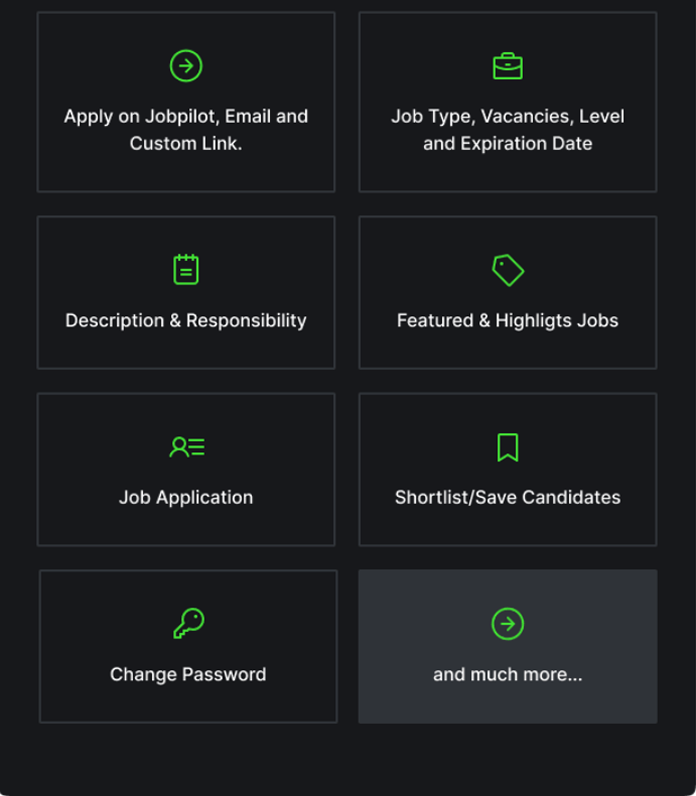Go to the 'Job Application' text

[186, 498]
